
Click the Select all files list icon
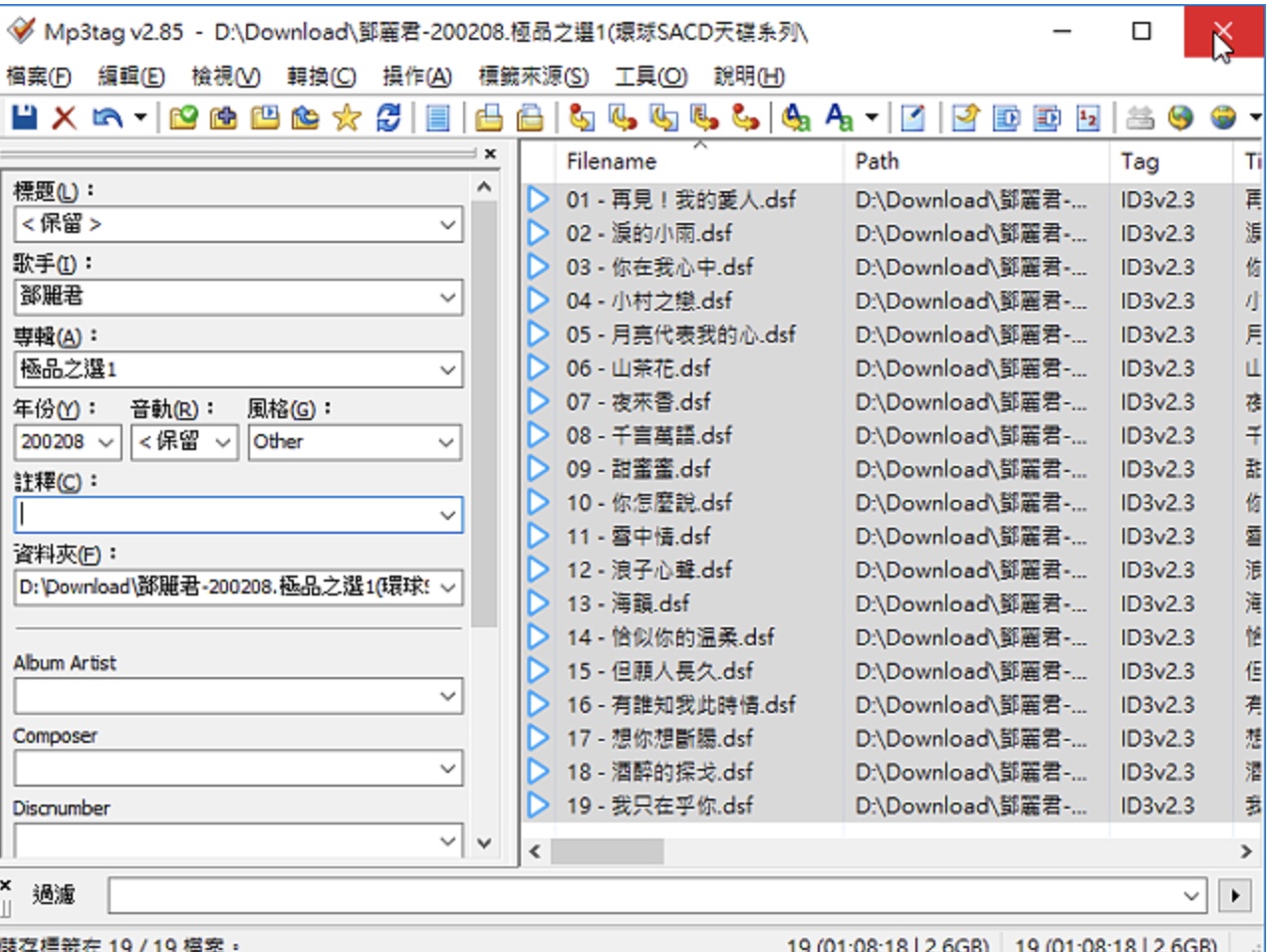(x=437, y=118)
